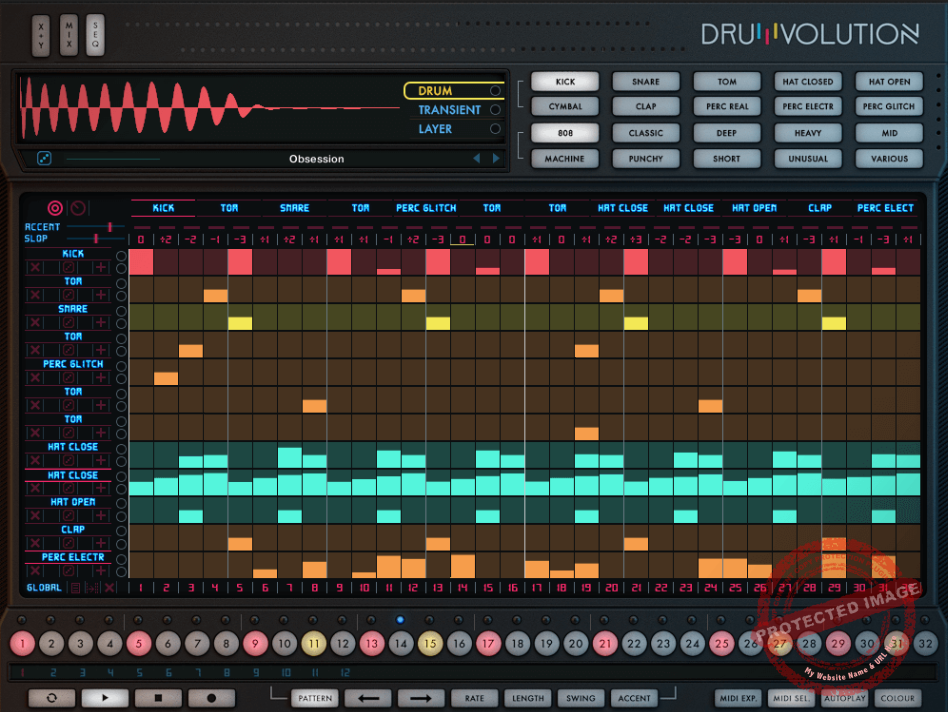Select the PERC GLITCH category button
Screen dimensions: 948x712
pos(889,106)
